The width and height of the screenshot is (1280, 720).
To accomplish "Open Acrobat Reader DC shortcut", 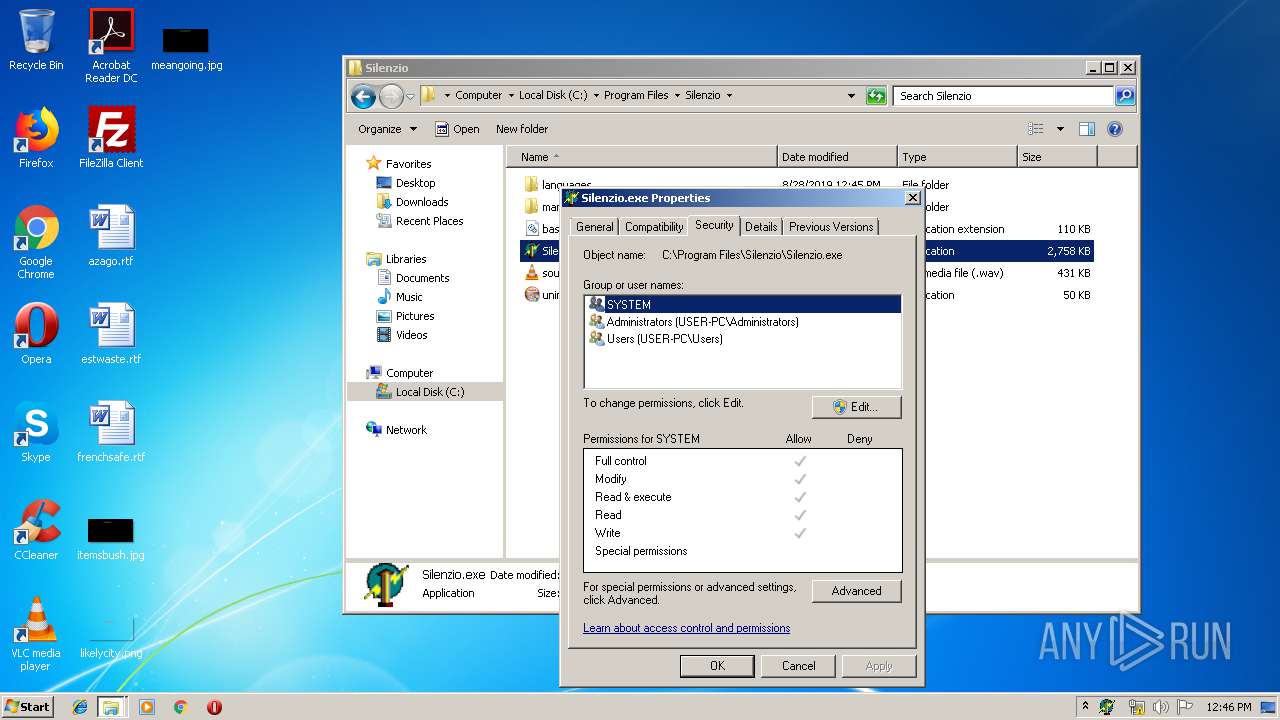I will 111,45.
